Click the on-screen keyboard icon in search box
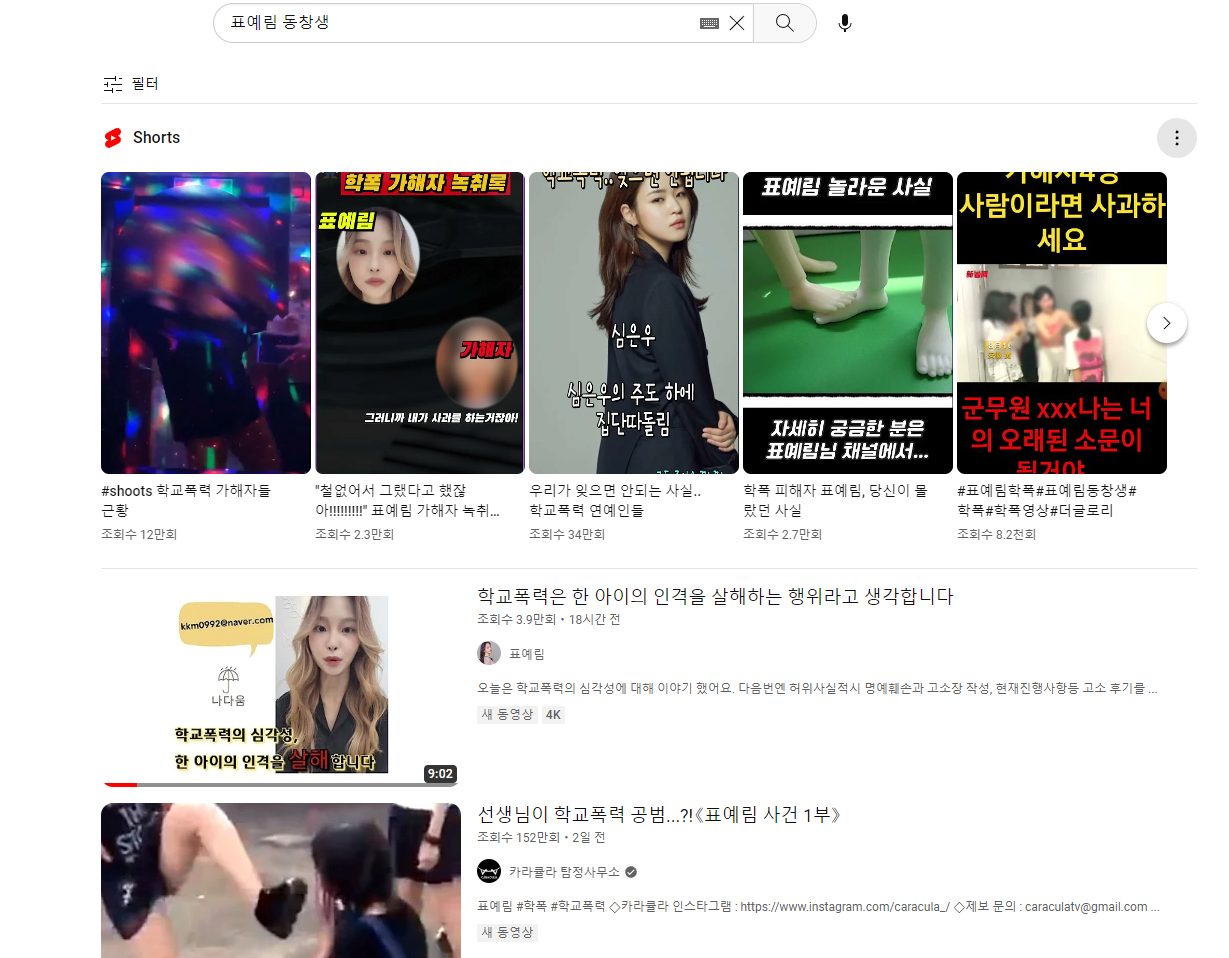 coord(709,23)
